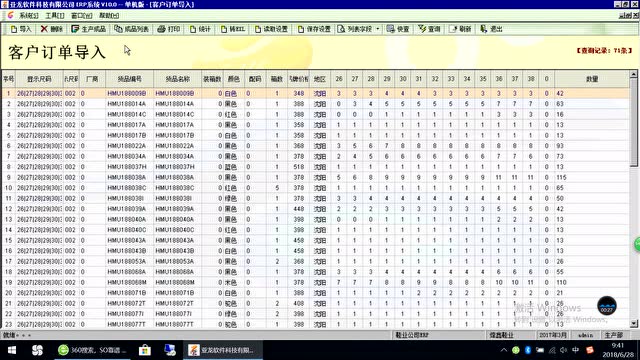Click the 厂商 column header
This screenshot has width=640, height=360.
(x=92, y=79)
